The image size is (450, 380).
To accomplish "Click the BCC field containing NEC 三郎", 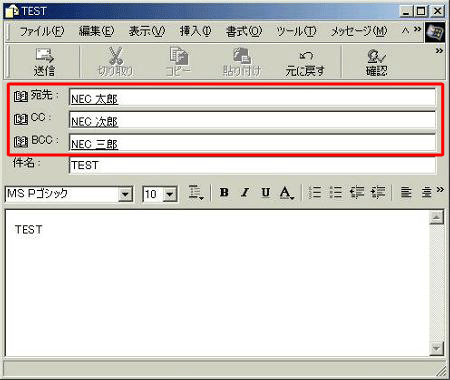I will coord(252,143).
